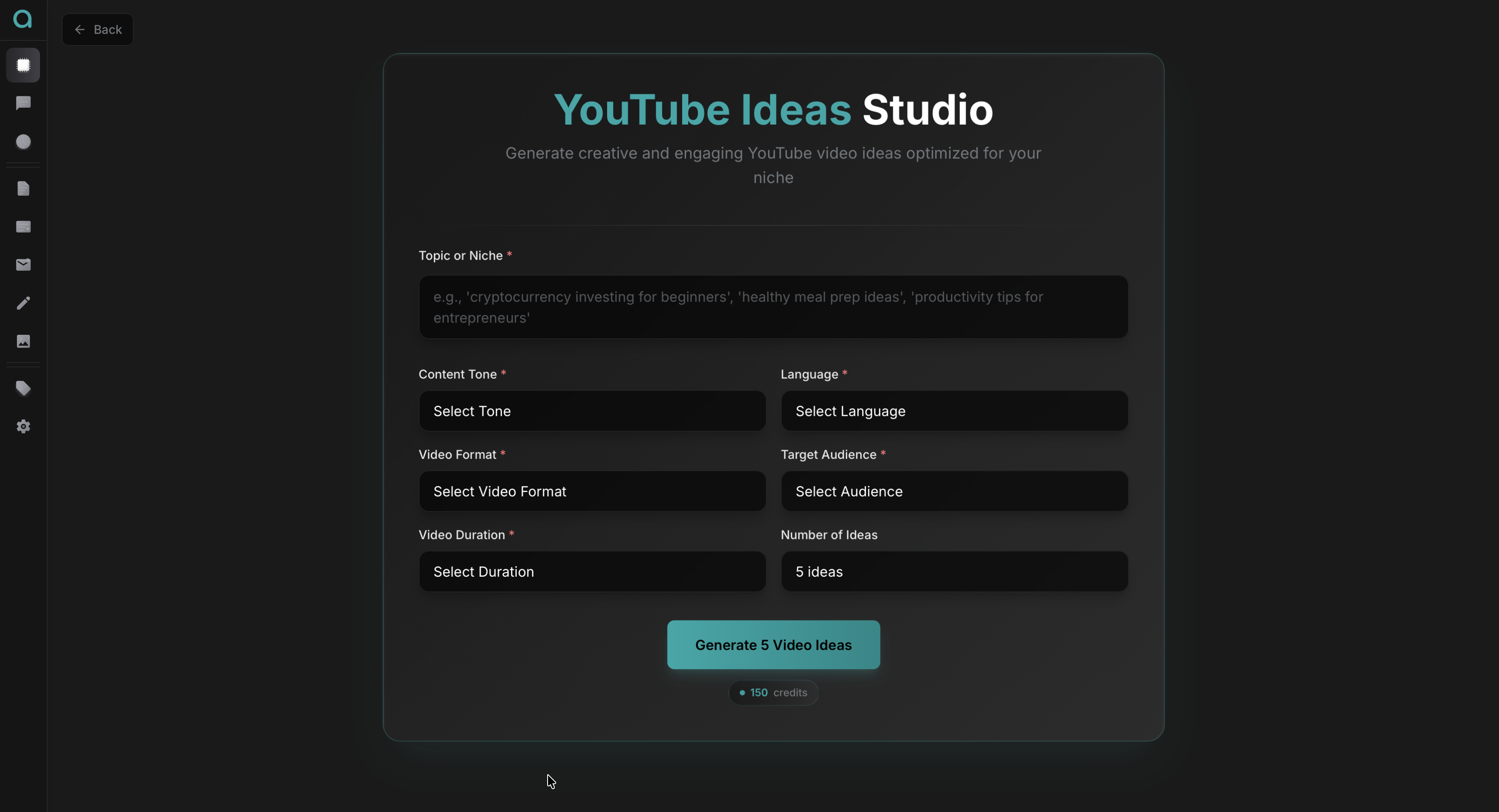The height and width of the screenshot is (812, 1499).
Task: Open the Select Tone dropdown
Action: (591, 410)
